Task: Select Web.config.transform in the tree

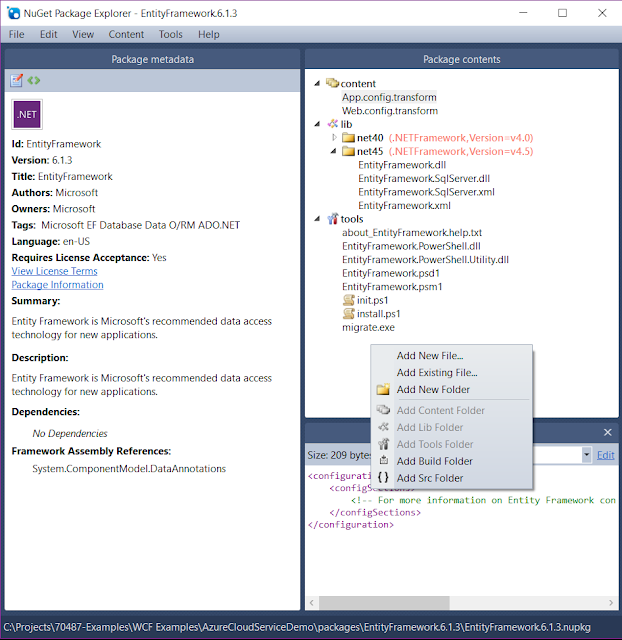Action: 390,111
